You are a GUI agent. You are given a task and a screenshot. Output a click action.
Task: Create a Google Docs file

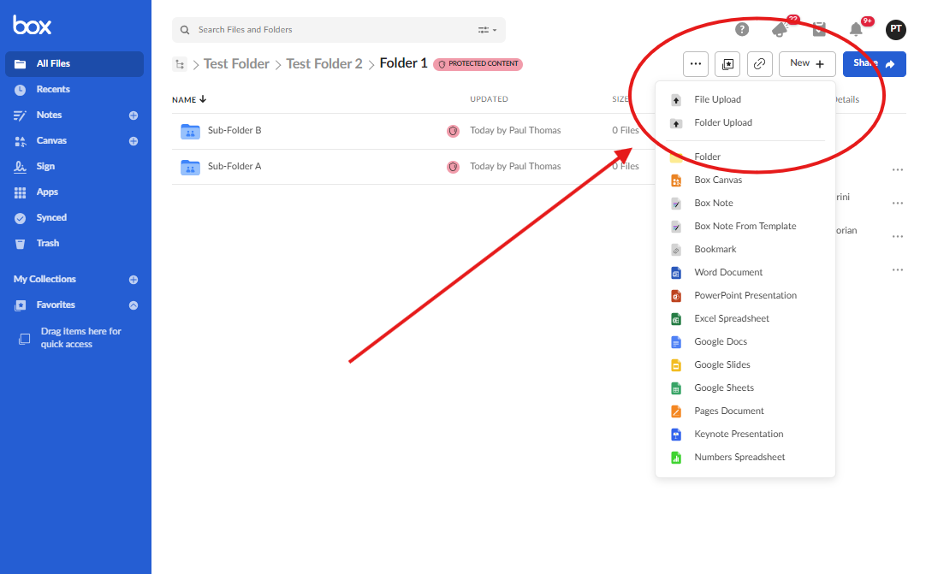coord(745,341)
